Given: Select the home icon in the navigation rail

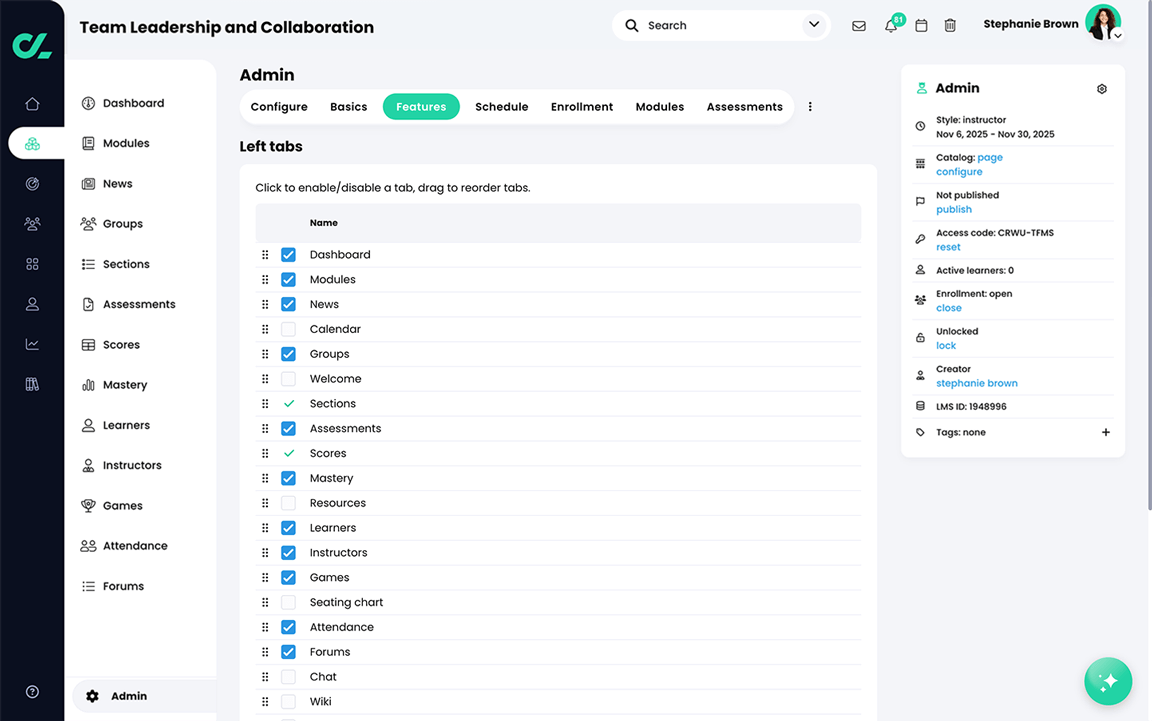Looking at the screenshot, I should pyautogui.click(x=31, y=103).
